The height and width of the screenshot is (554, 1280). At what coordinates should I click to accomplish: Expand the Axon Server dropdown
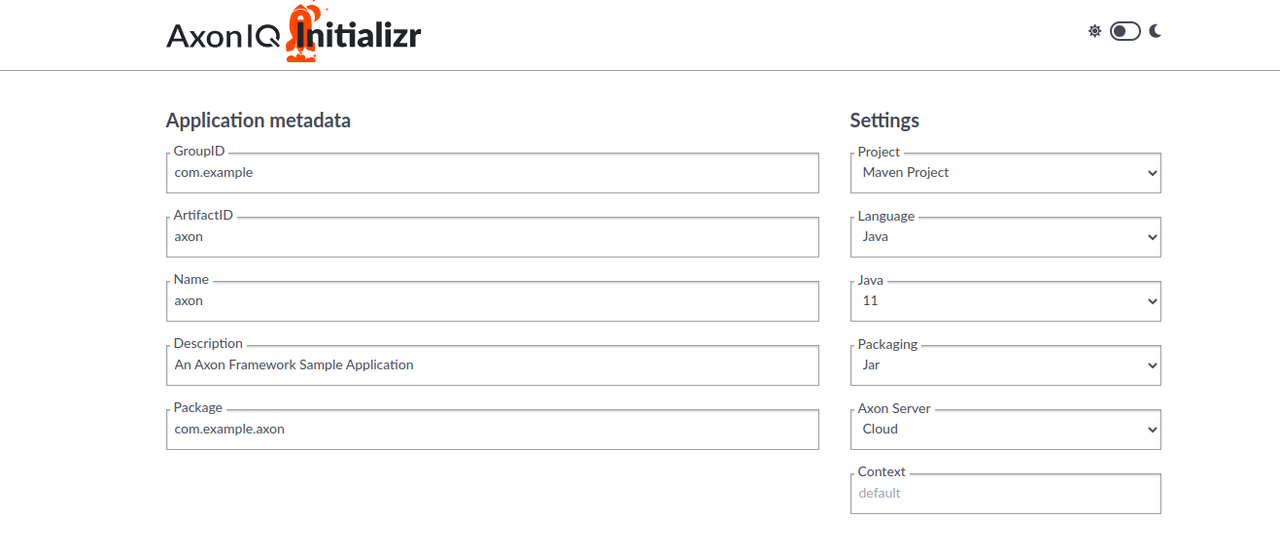coord(1005,429)
